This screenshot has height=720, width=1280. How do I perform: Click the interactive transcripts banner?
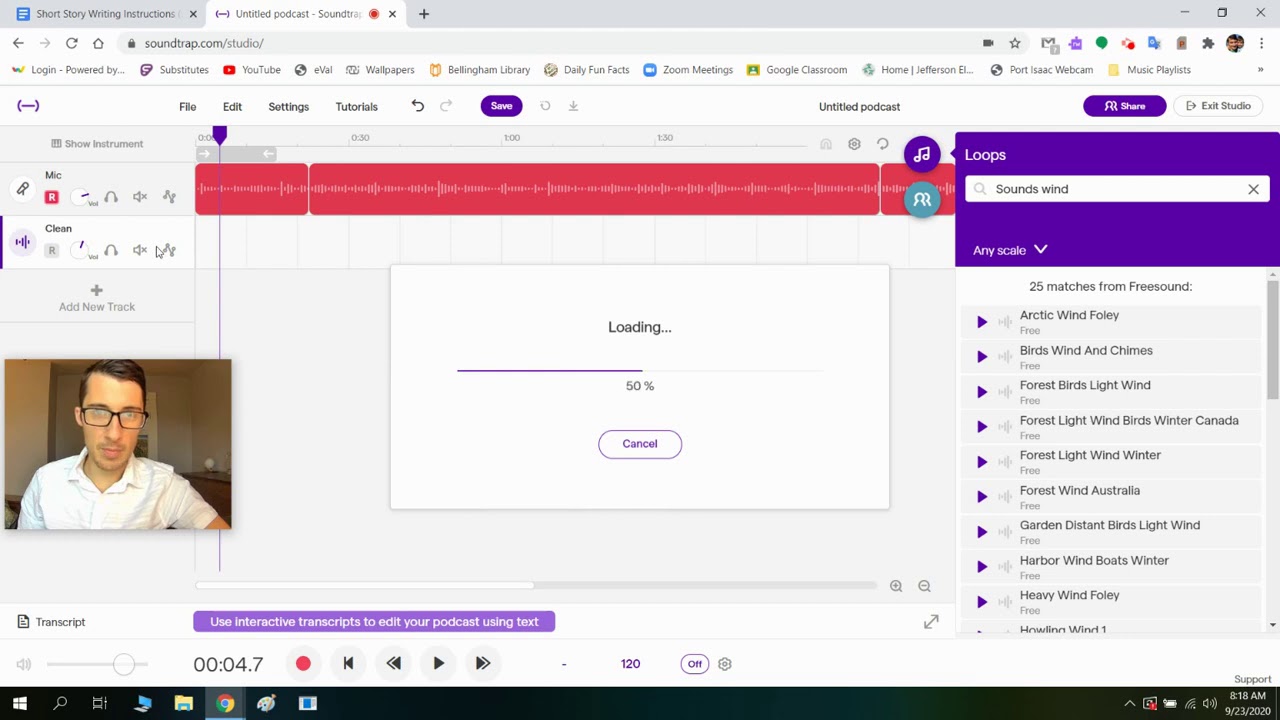(x=374, y=622)
